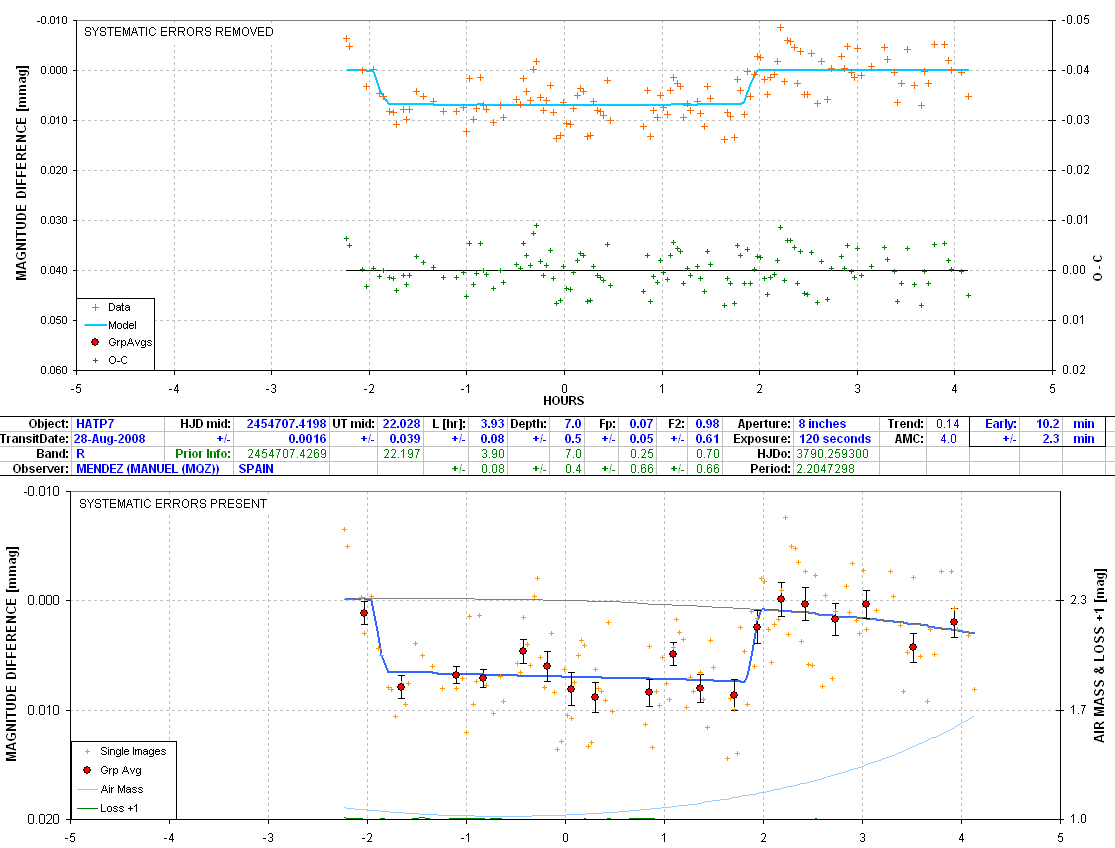Select the Prior Info label

coord(203,453)
